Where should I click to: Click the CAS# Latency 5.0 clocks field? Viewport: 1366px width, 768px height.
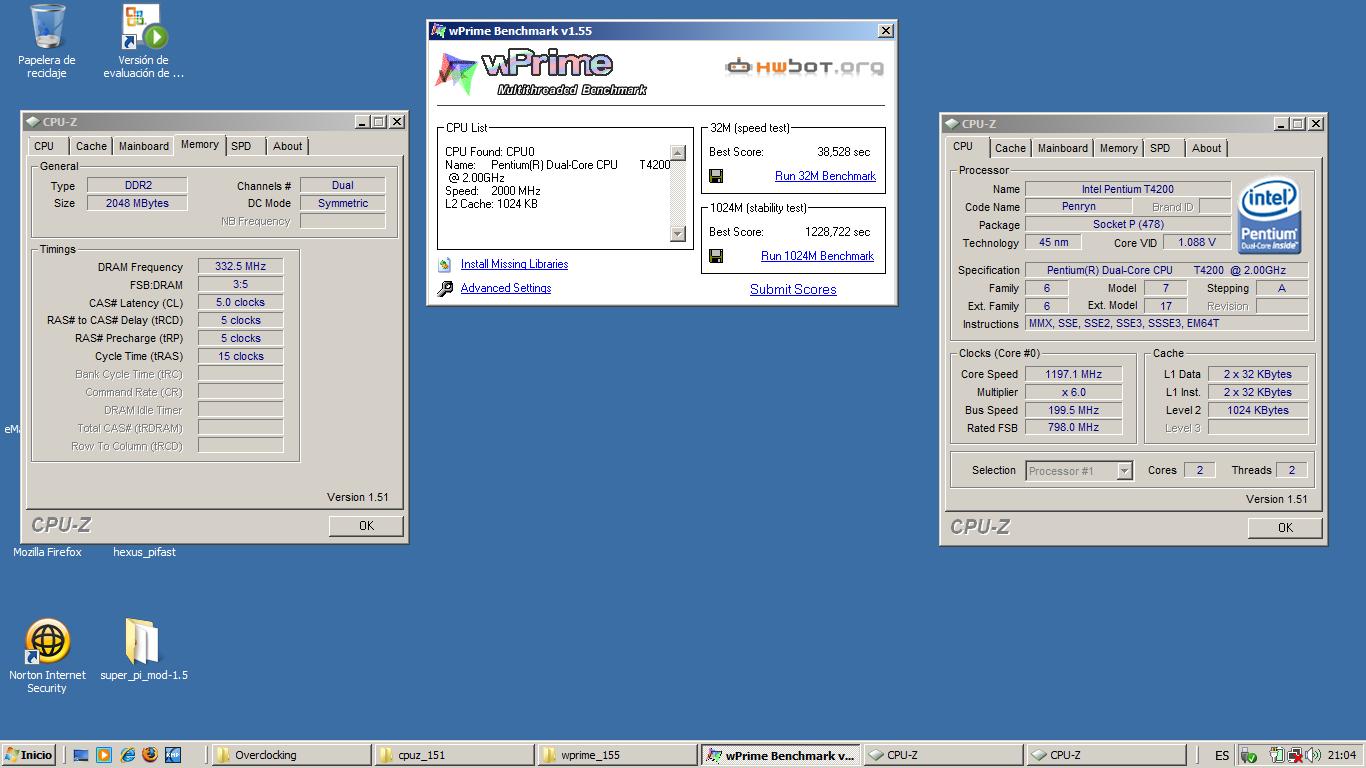coord(240,303)
